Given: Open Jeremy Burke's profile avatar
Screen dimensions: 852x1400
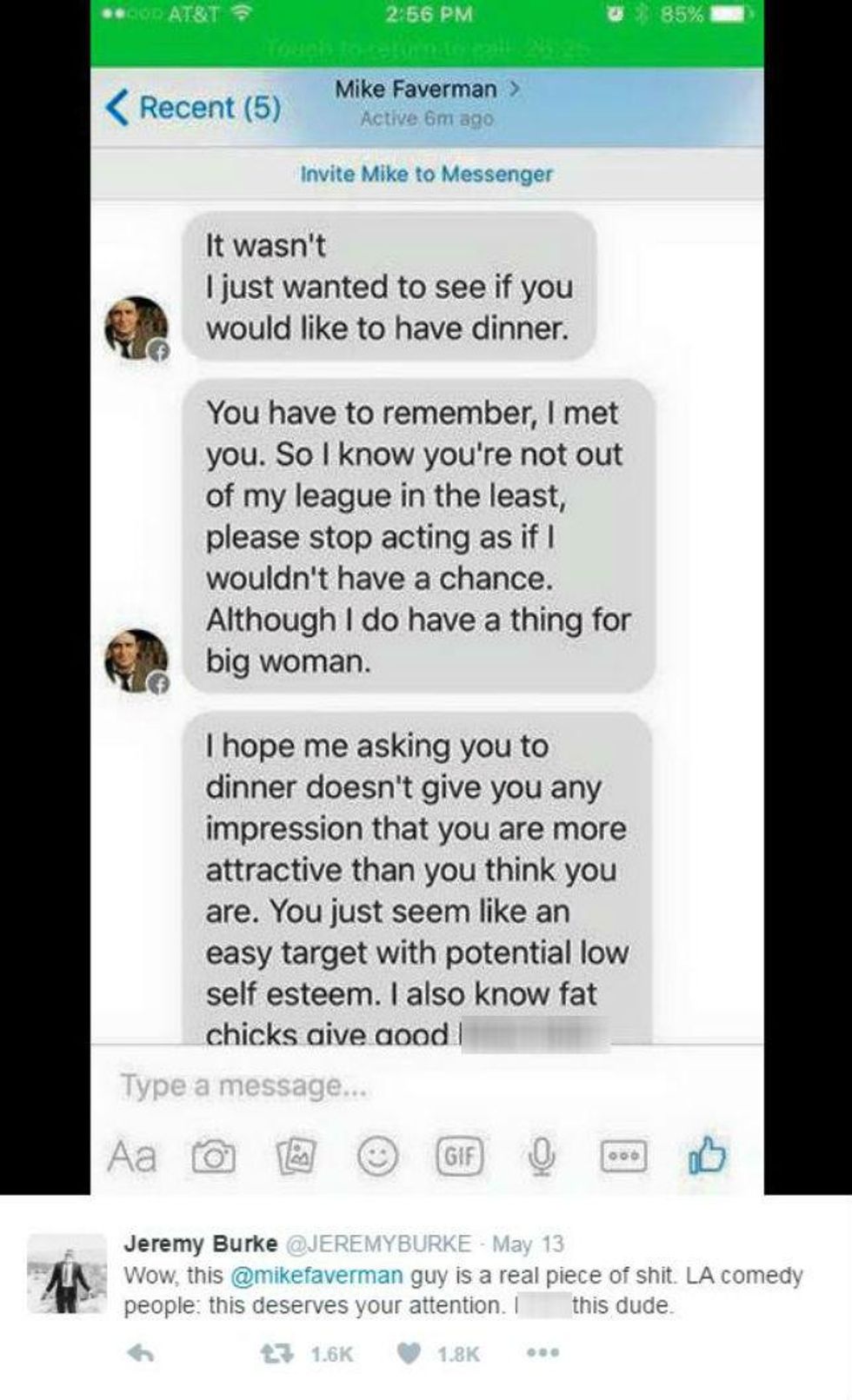Looking at the screenshot, I should pos(66,1274).
